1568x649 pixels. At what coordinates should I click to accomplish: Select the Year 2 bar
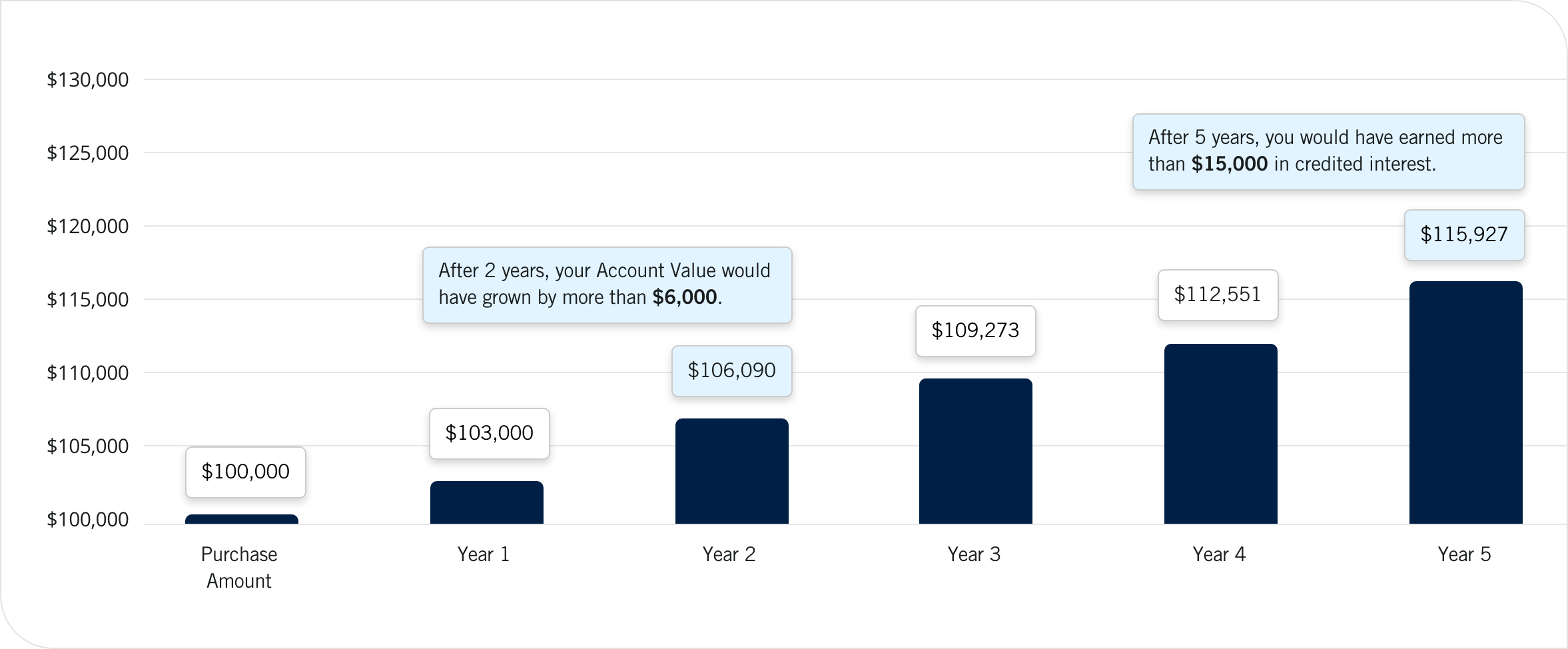(731, 471)
